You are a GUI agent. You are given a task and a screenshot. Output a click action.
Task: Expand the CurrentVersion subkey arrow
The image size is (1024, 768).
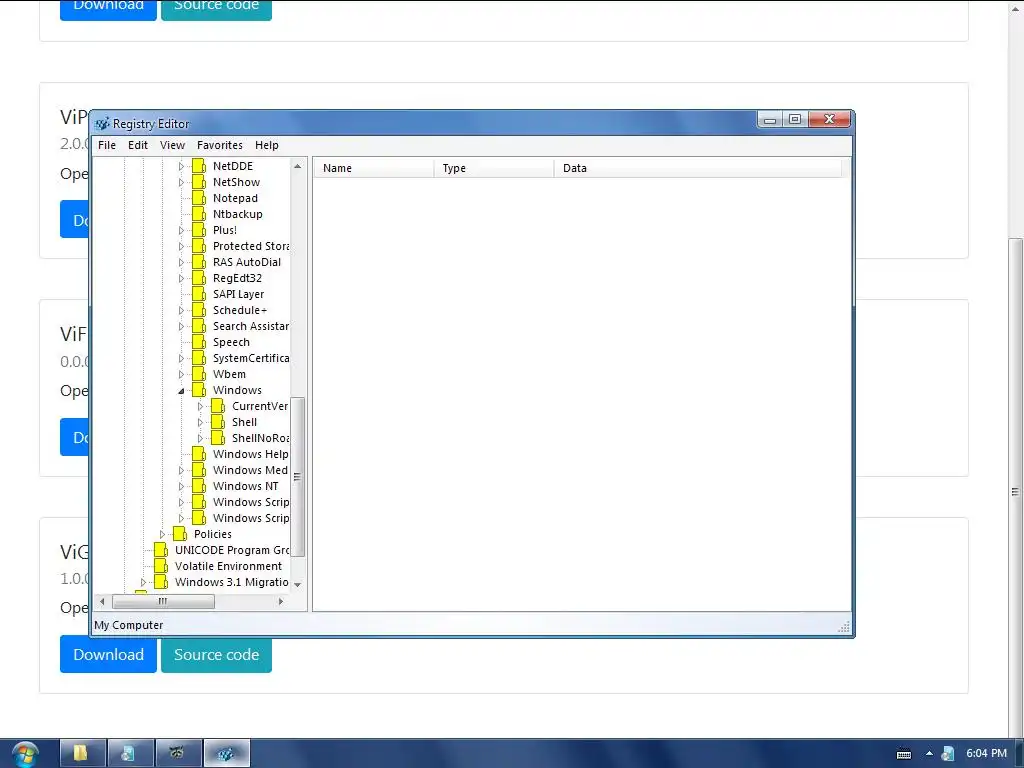click(200, 406)
